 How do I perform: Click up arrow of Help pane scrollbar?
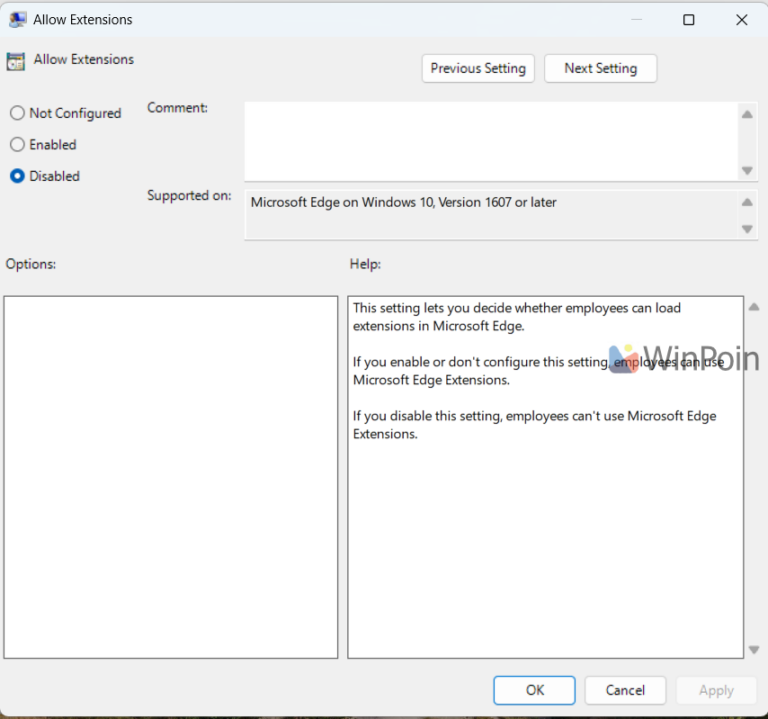[754, 307]
